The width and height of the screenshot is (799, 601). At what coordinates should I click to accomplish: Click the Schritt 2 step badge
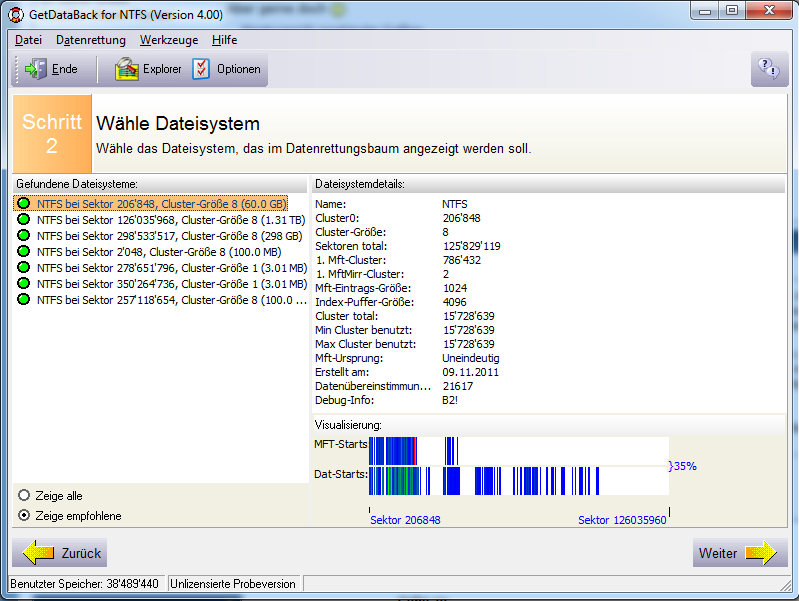[x=52, y=134]
